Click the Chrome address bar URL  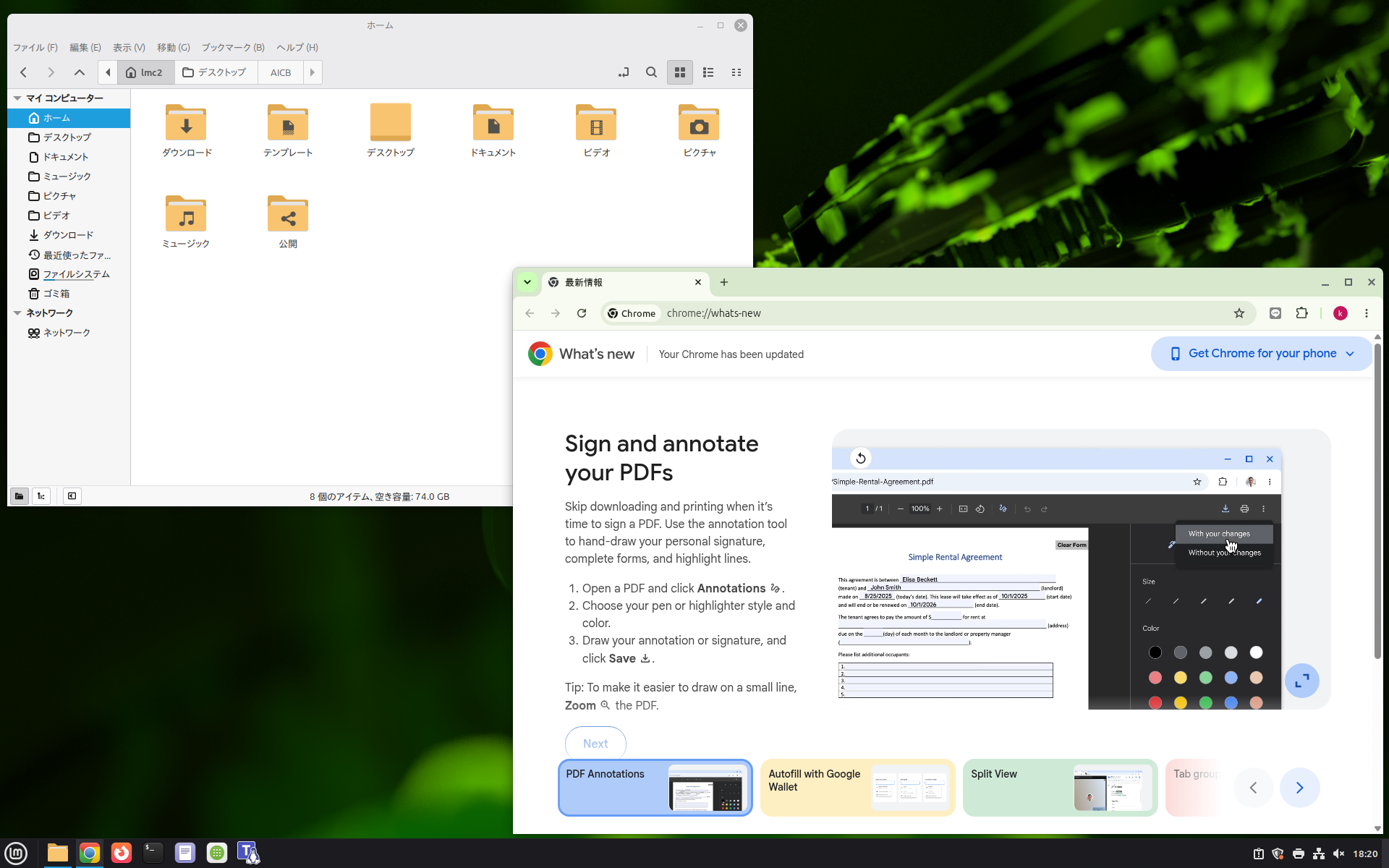[x=713, y=313]
